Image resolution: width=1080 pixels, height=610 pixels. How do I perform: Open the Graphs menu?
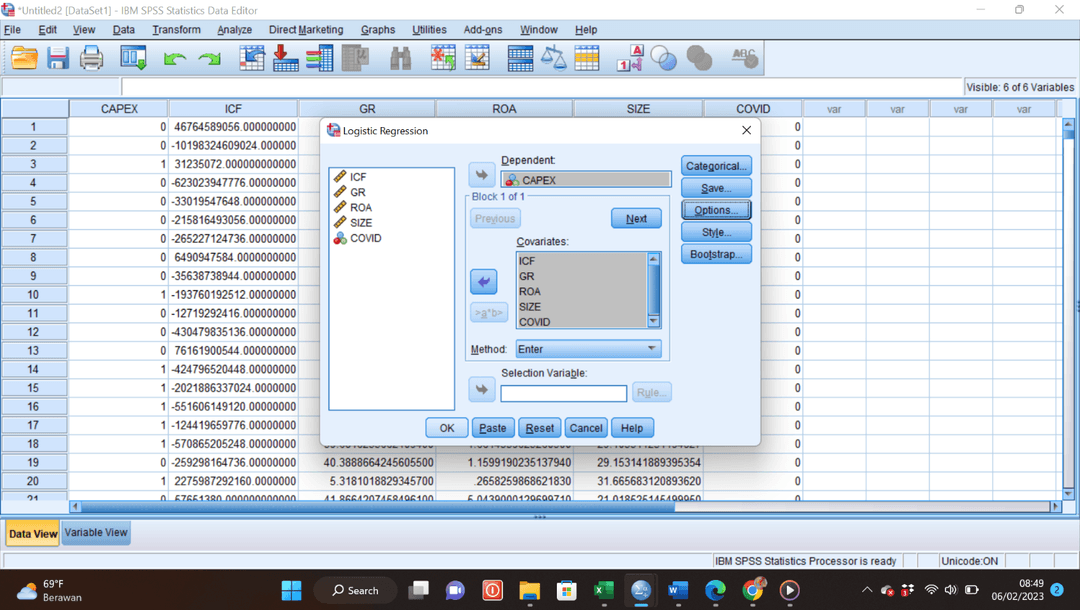(x=378, y=30)
